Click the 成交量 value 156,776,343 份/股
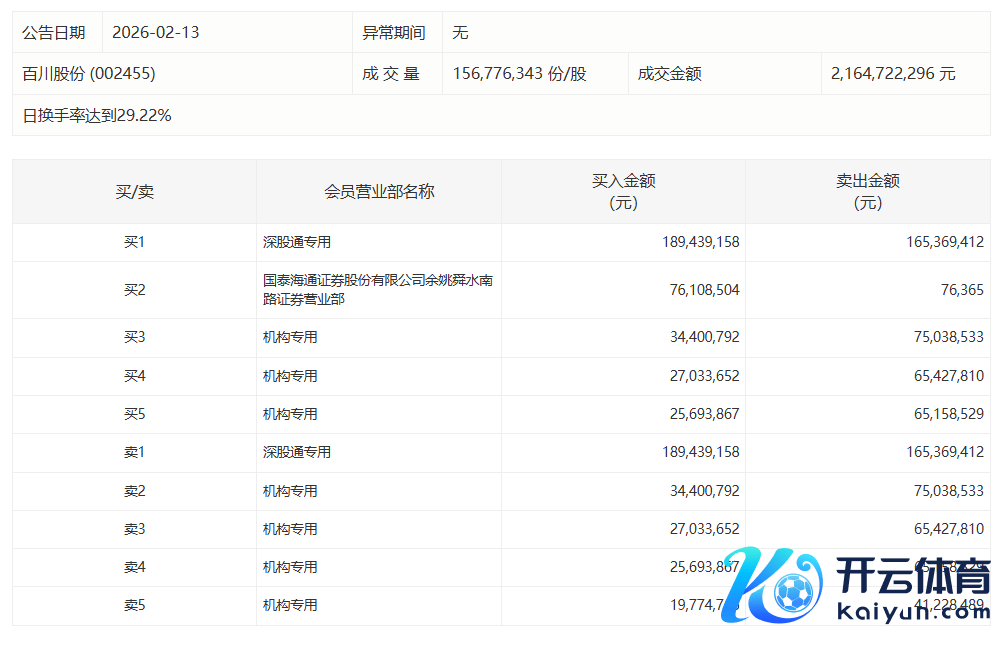The width and height of the screenshot is (1006, 645). (x=519, y=74)
